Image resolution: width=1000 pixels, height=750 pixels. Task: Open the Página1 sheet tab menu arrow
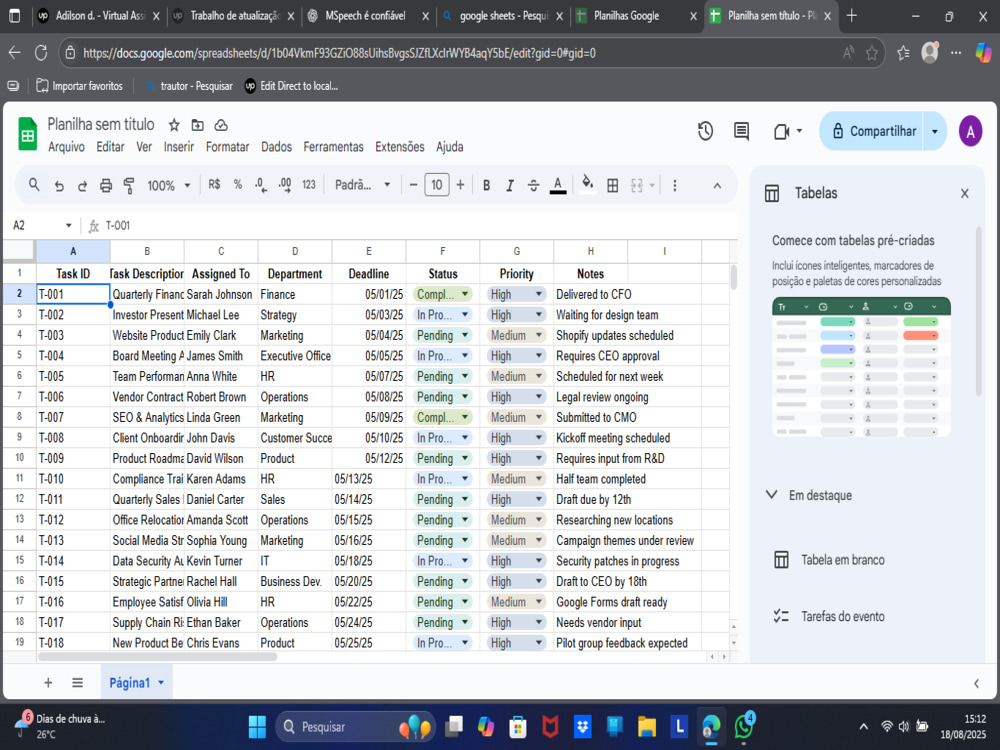click(x=161, y=682)
